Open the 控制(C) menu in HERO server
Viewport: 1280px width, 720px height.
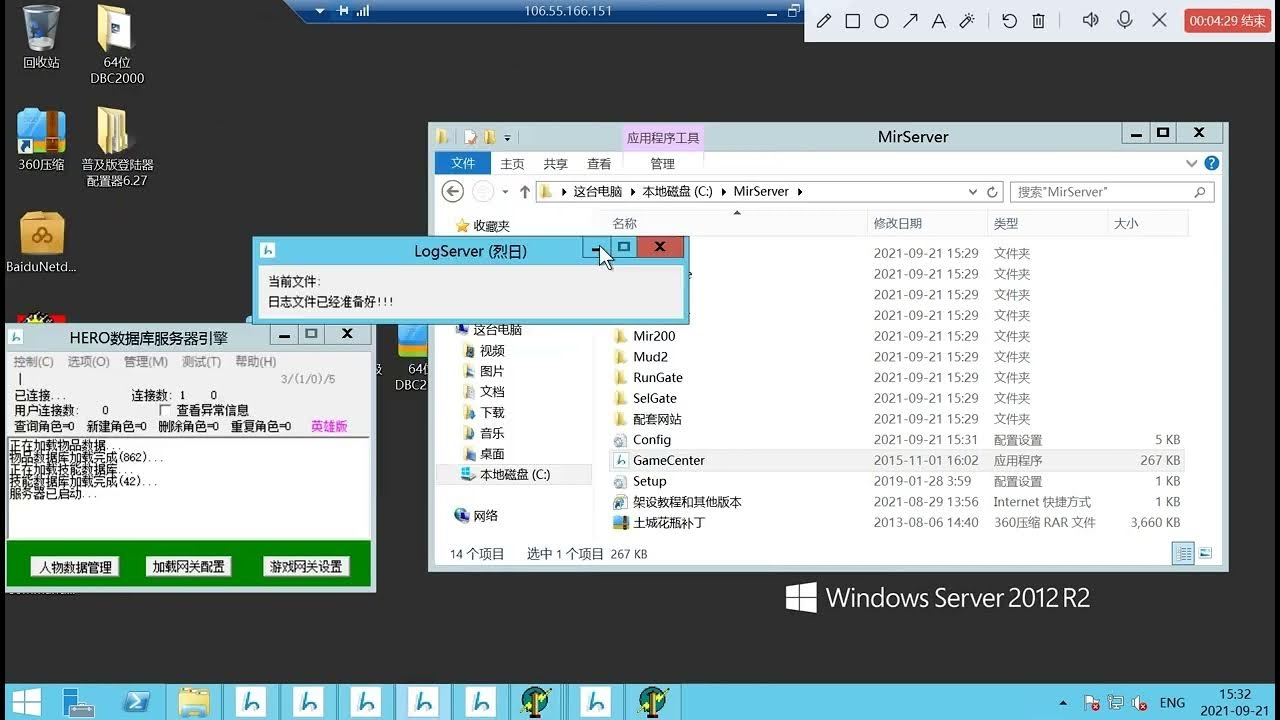point(34,362)
